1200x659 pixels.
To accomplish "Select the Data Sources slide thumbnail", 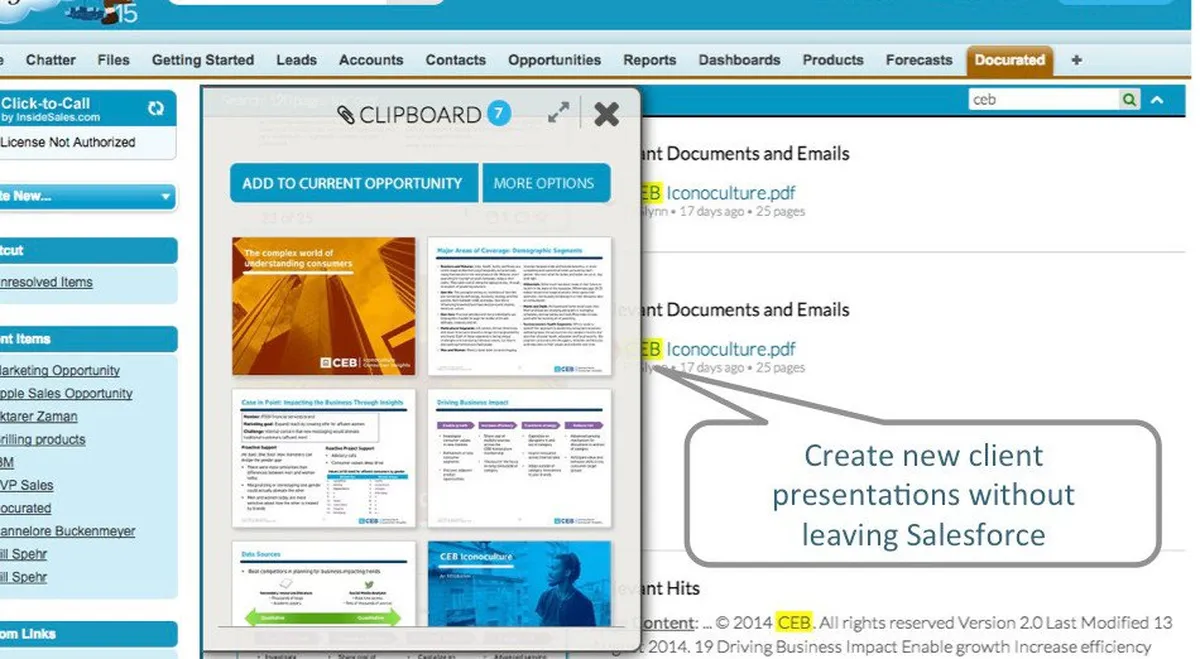I will point(324,584).
